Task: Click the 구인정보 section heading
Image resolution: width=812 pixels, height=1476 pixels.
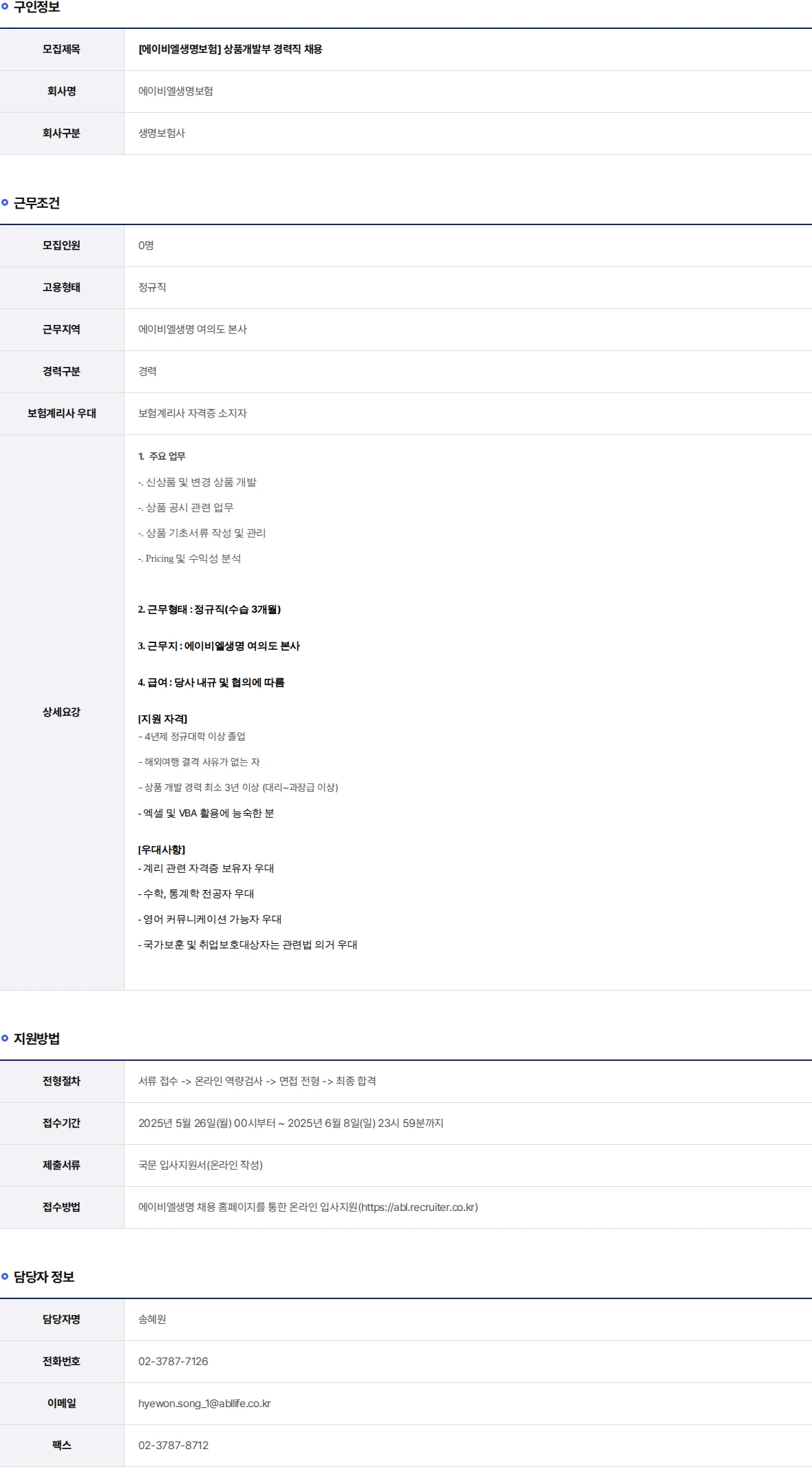Action: point(36,7)
